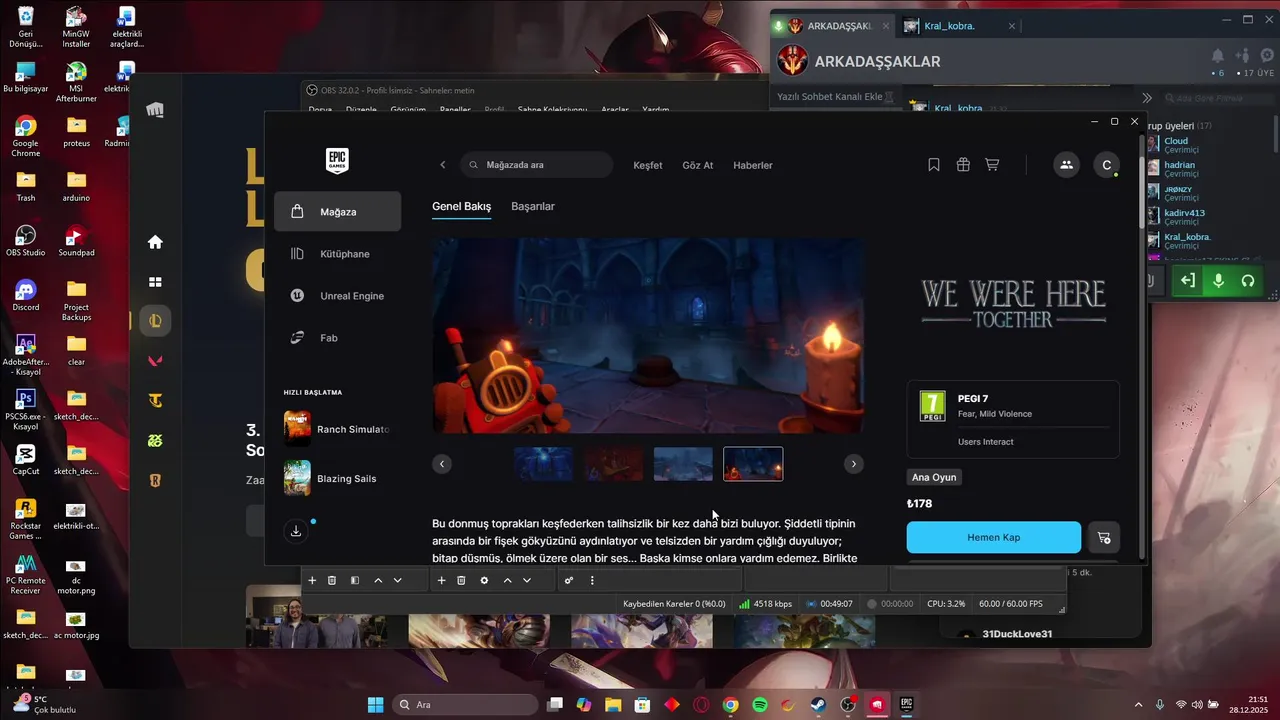Open the friends list icon in Epic launcher

tap(1066, 165)
